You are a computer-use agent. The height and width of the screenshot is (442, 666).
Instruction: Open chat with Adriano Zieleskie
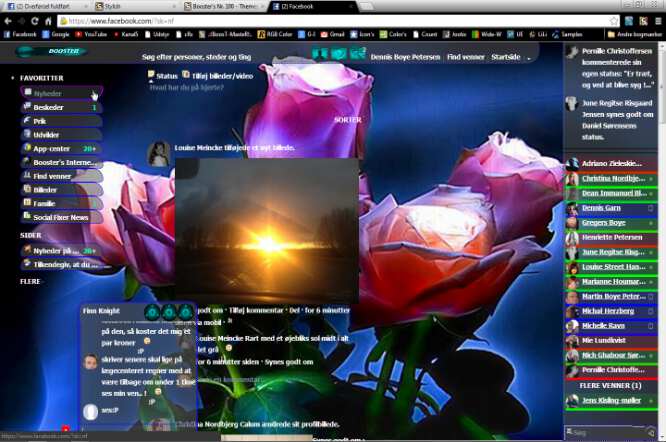611,163
